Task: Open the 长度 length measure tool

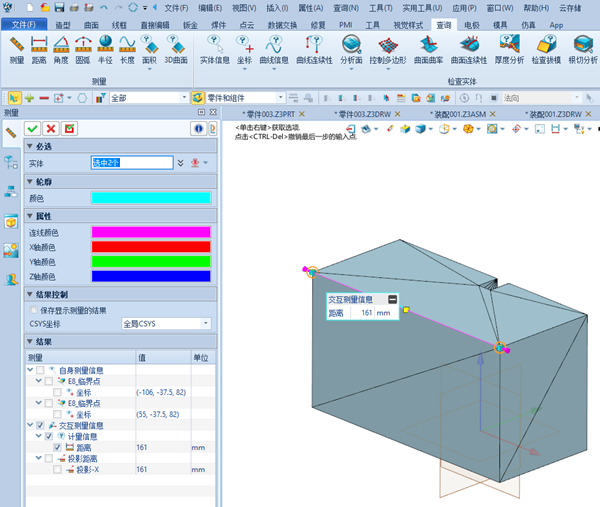Action: 127,50
